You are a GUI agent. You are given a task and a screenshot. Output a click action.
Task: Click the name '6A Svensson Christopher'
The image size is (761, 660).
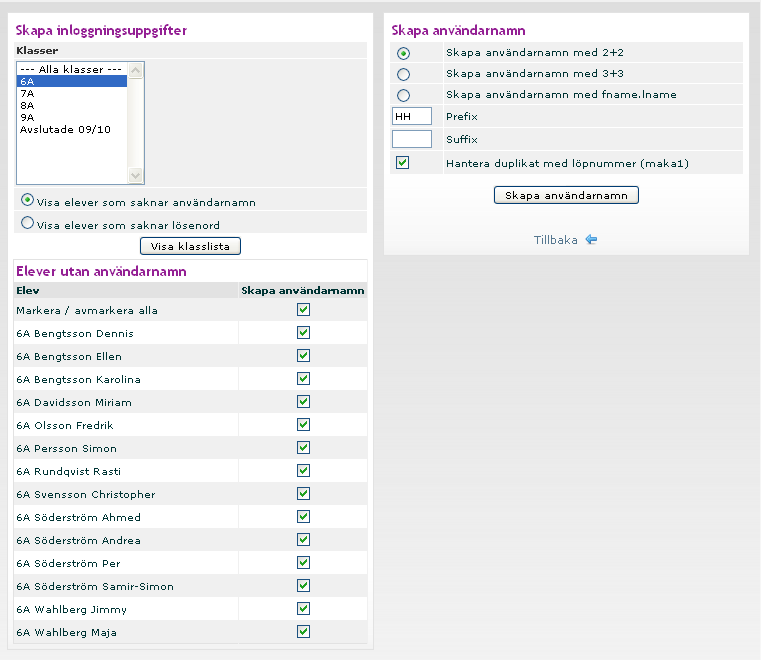point(86,494)
